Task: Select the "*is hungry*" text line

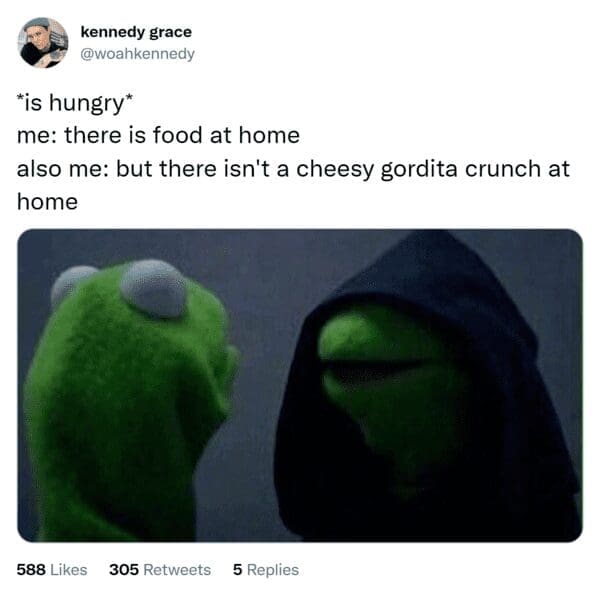Action: pos(75,103)
